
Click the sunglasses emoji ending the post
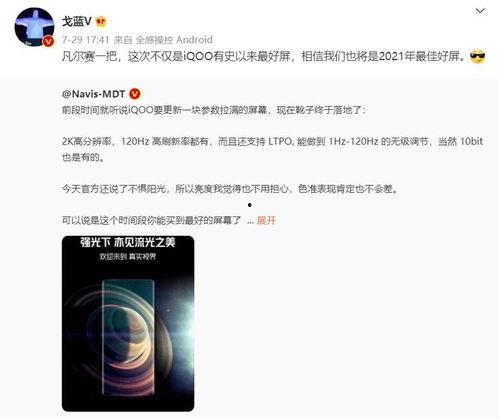coord(477,57)
